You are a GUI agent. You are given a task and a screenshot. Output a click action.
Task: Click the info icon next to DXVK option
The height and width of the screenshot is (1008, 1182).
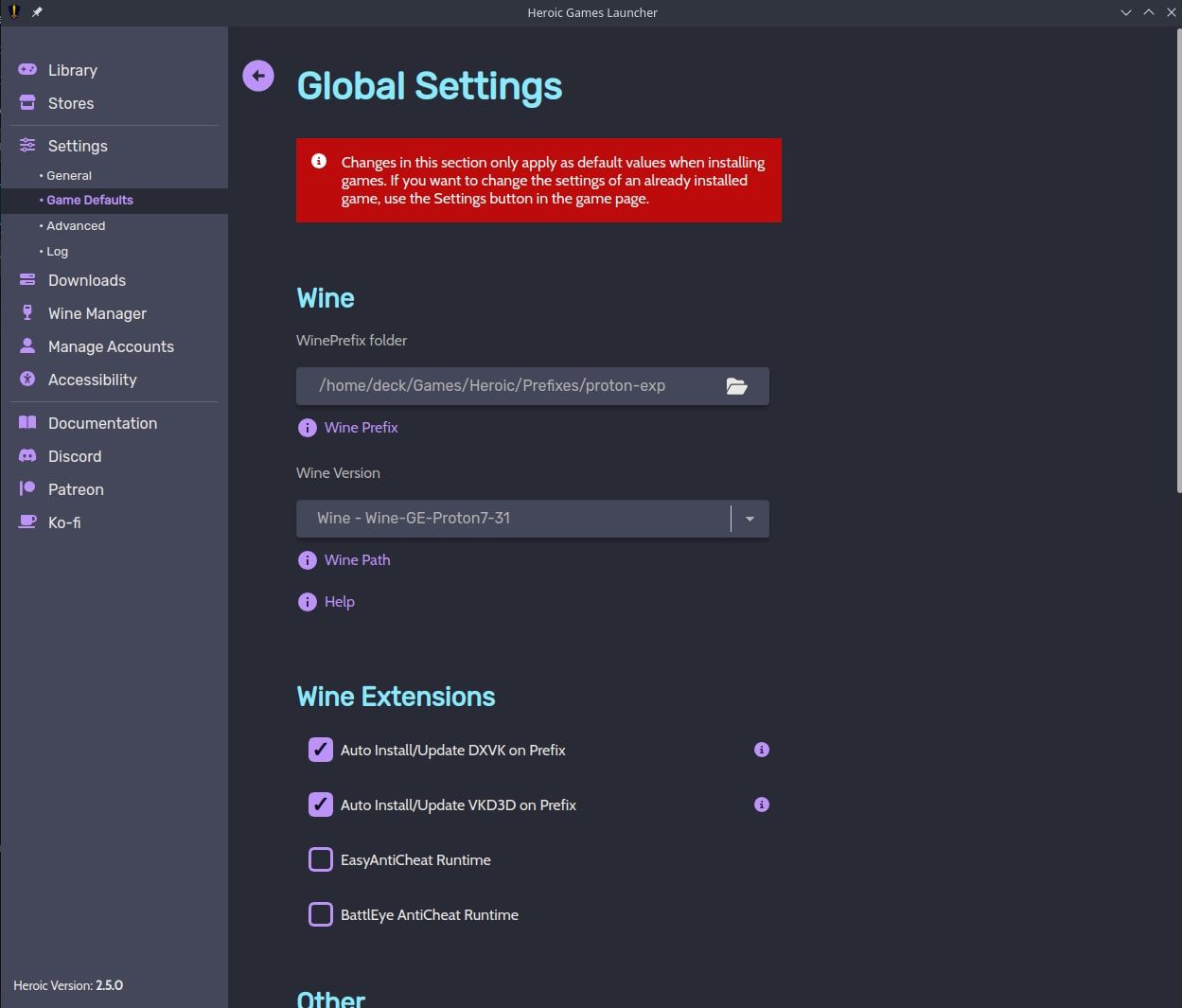[761, 749]
